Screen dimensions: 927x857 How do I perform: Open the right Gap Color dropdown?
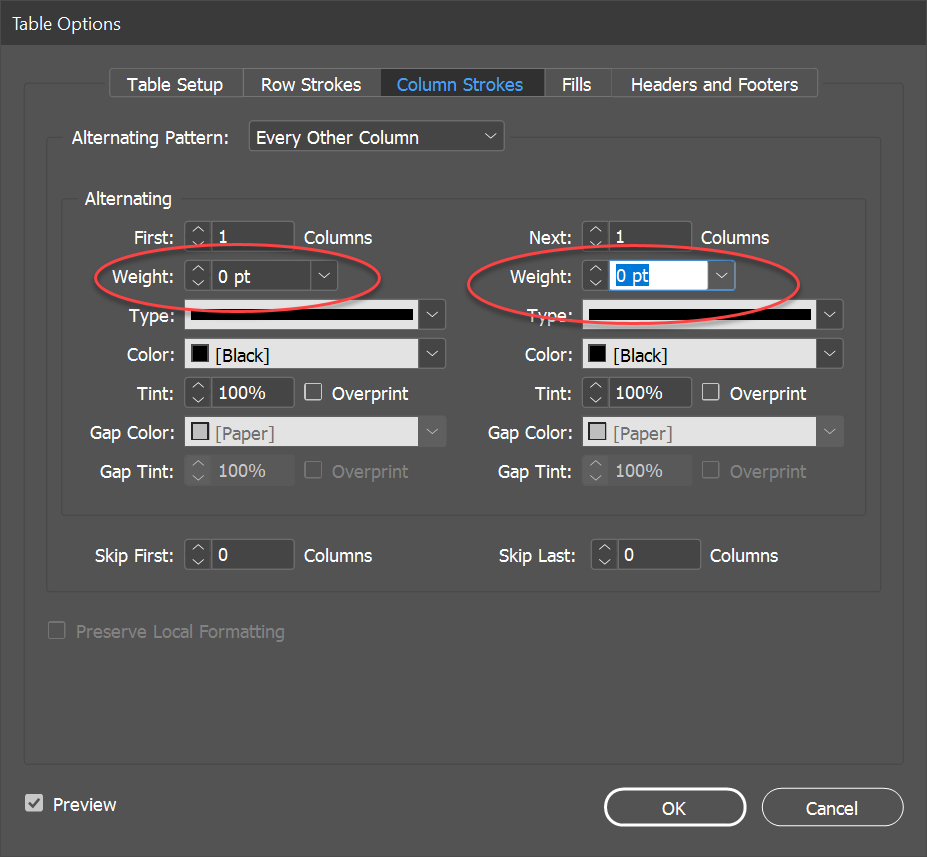[x=829, y=431]
